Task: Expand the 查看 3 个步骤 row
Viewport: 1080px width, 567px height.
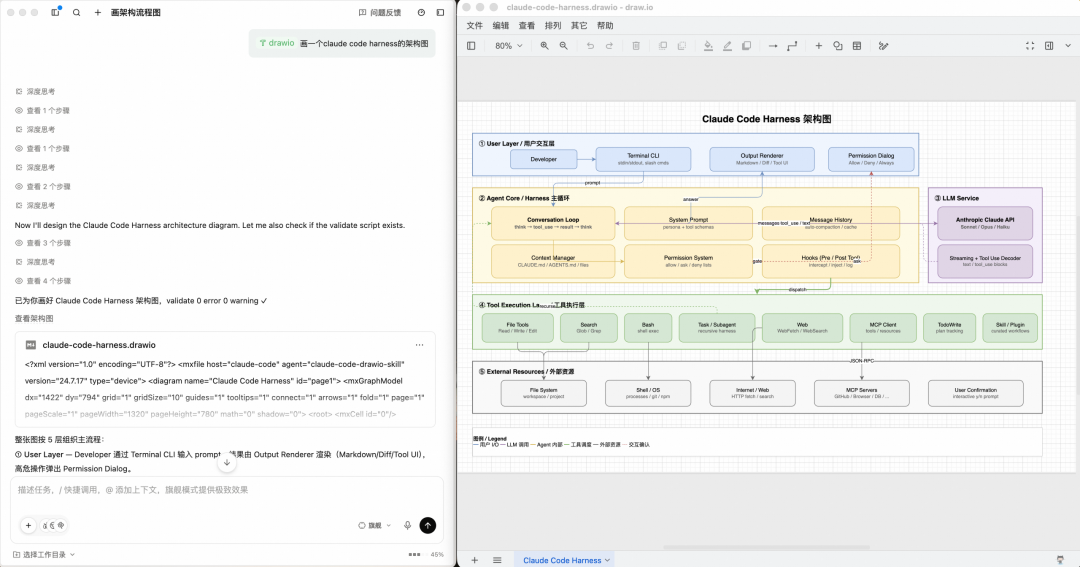Action: pos(43,243)
